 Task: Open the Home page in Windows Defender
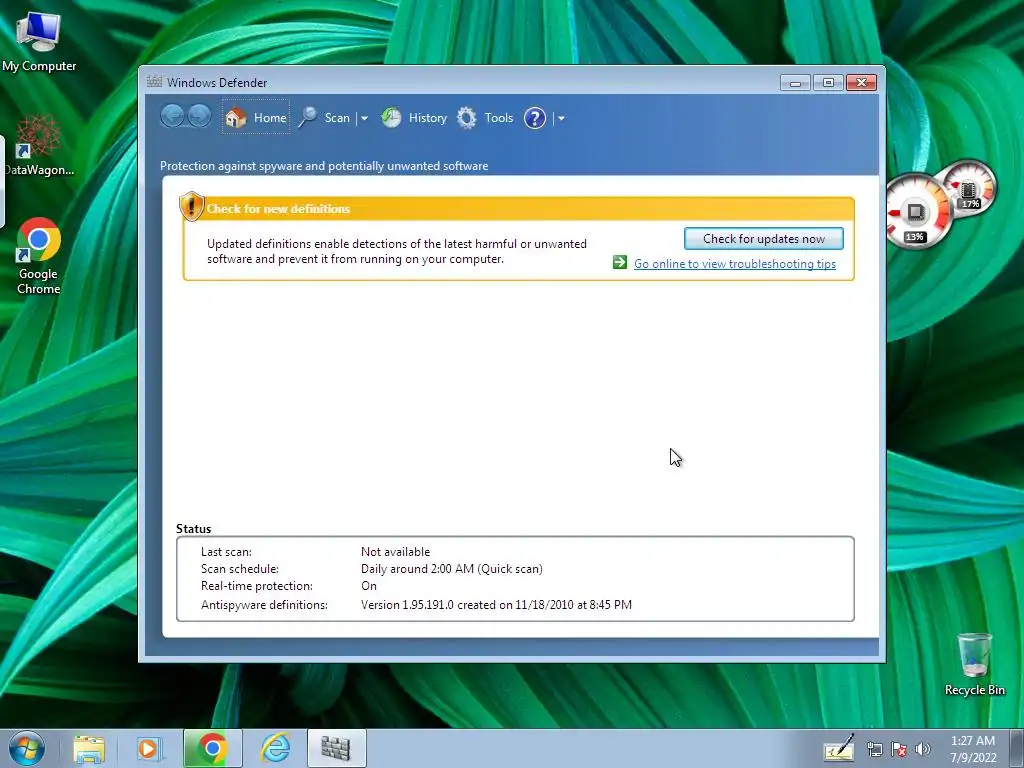click(x=256, y=118)
